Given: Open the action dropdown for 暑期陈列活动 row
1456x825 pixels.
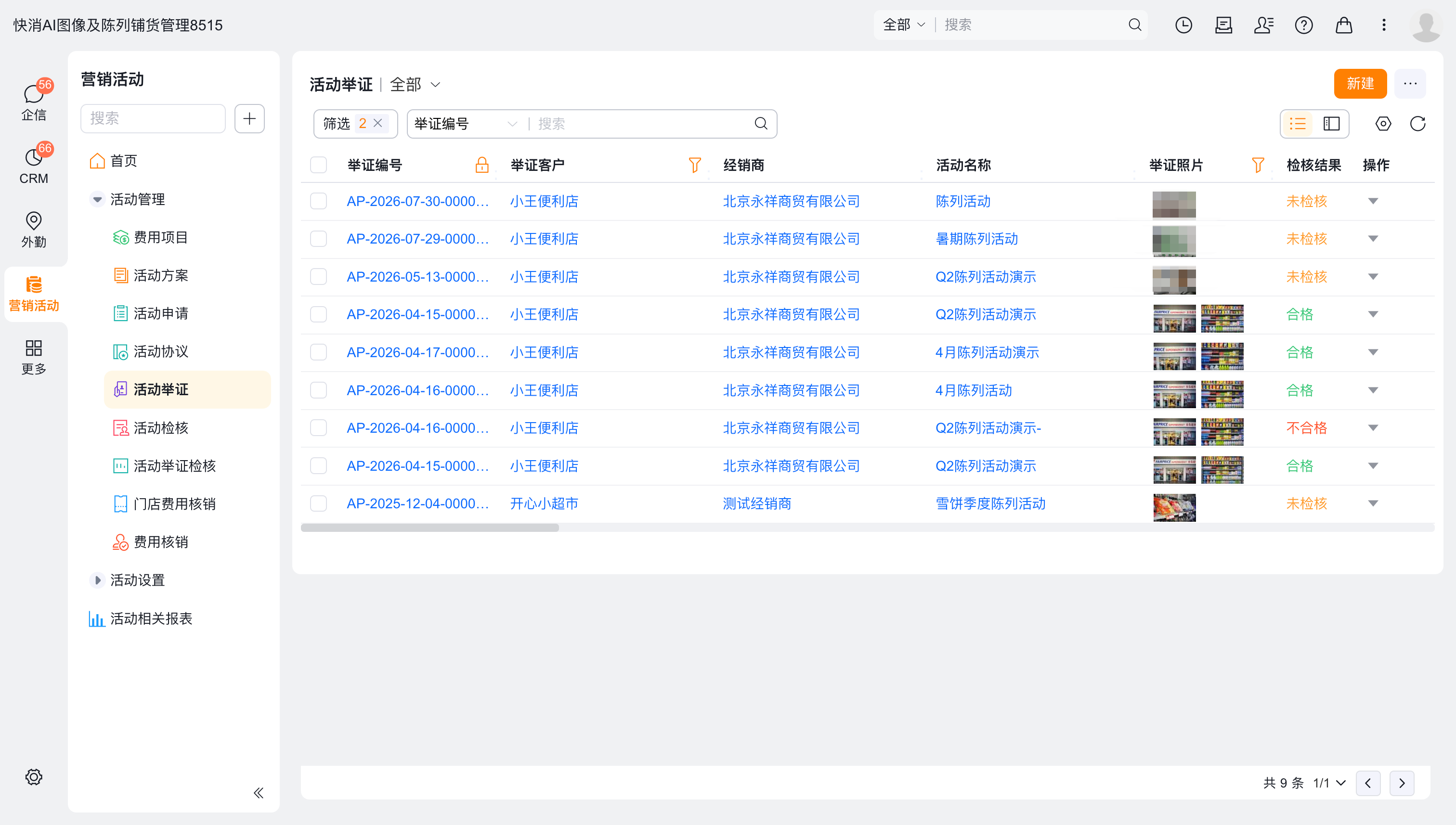Looking at the screenshot, I should pos(1373,239).
